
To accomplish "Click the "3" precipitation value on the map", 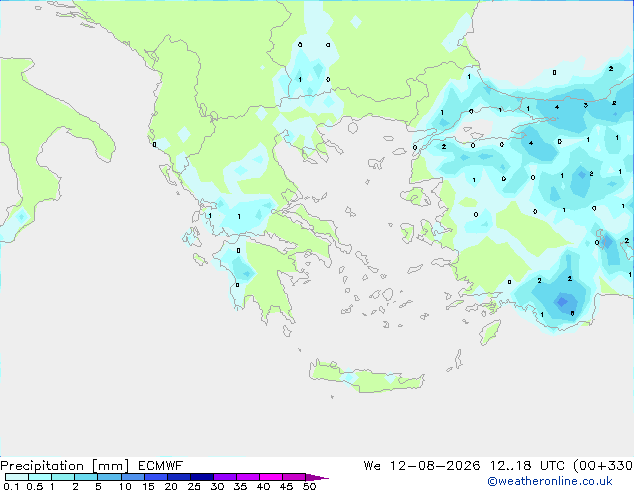I will coord(585,106).
